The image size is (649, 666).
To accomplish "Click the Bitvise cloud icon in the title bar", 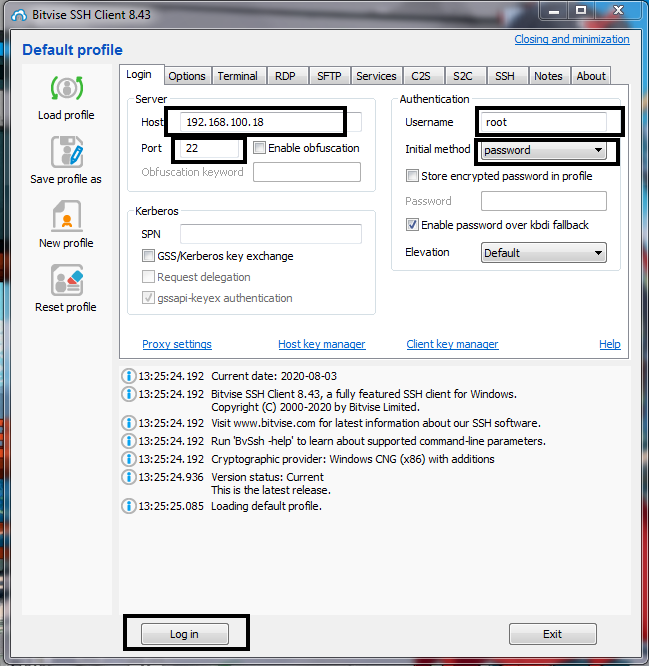I will coord(19,15).
